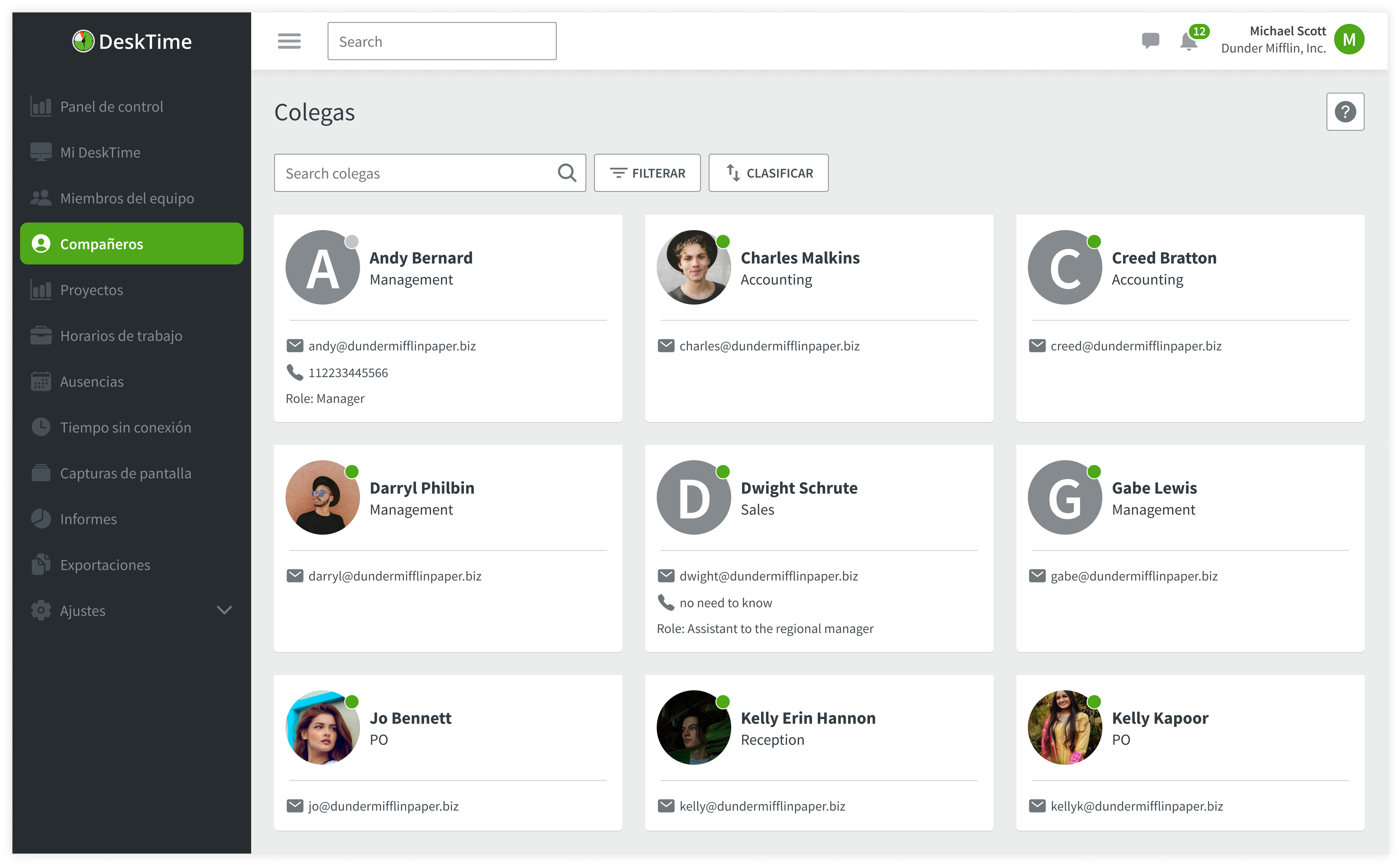Click Michael Scott account name
Viewport: 1400px width, 866px height.
[1287, 31]
